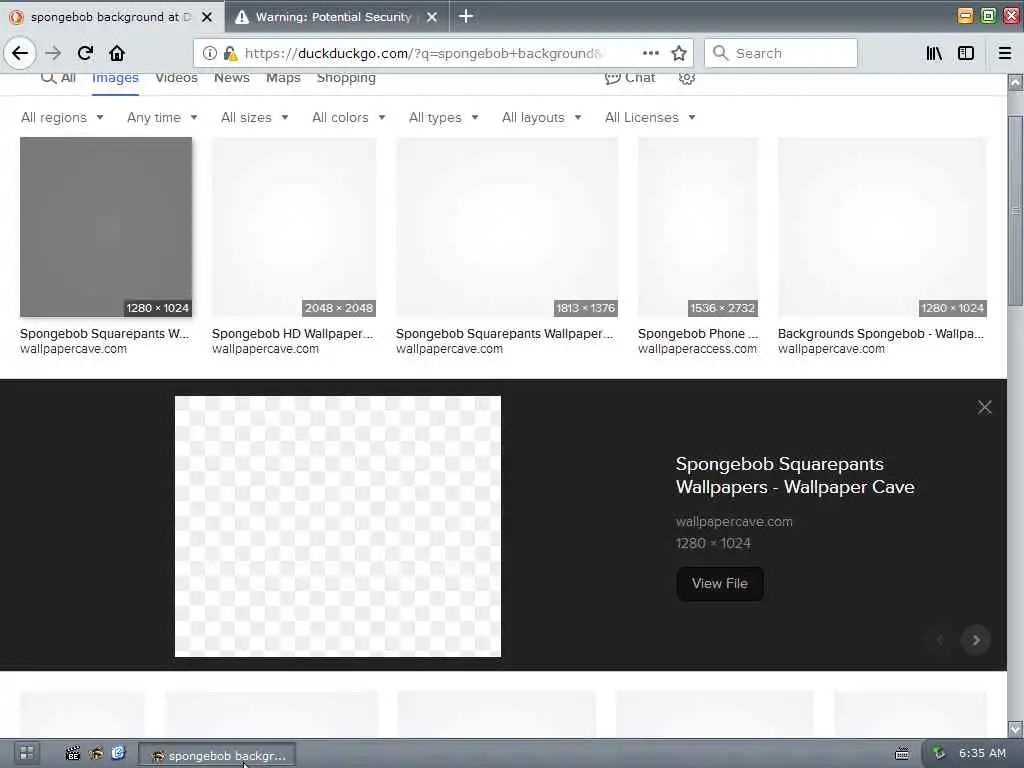Select the Backgrounds Spongebob thumbnail
This screenshot has height=768, width=1024.
tap(882, 227)
